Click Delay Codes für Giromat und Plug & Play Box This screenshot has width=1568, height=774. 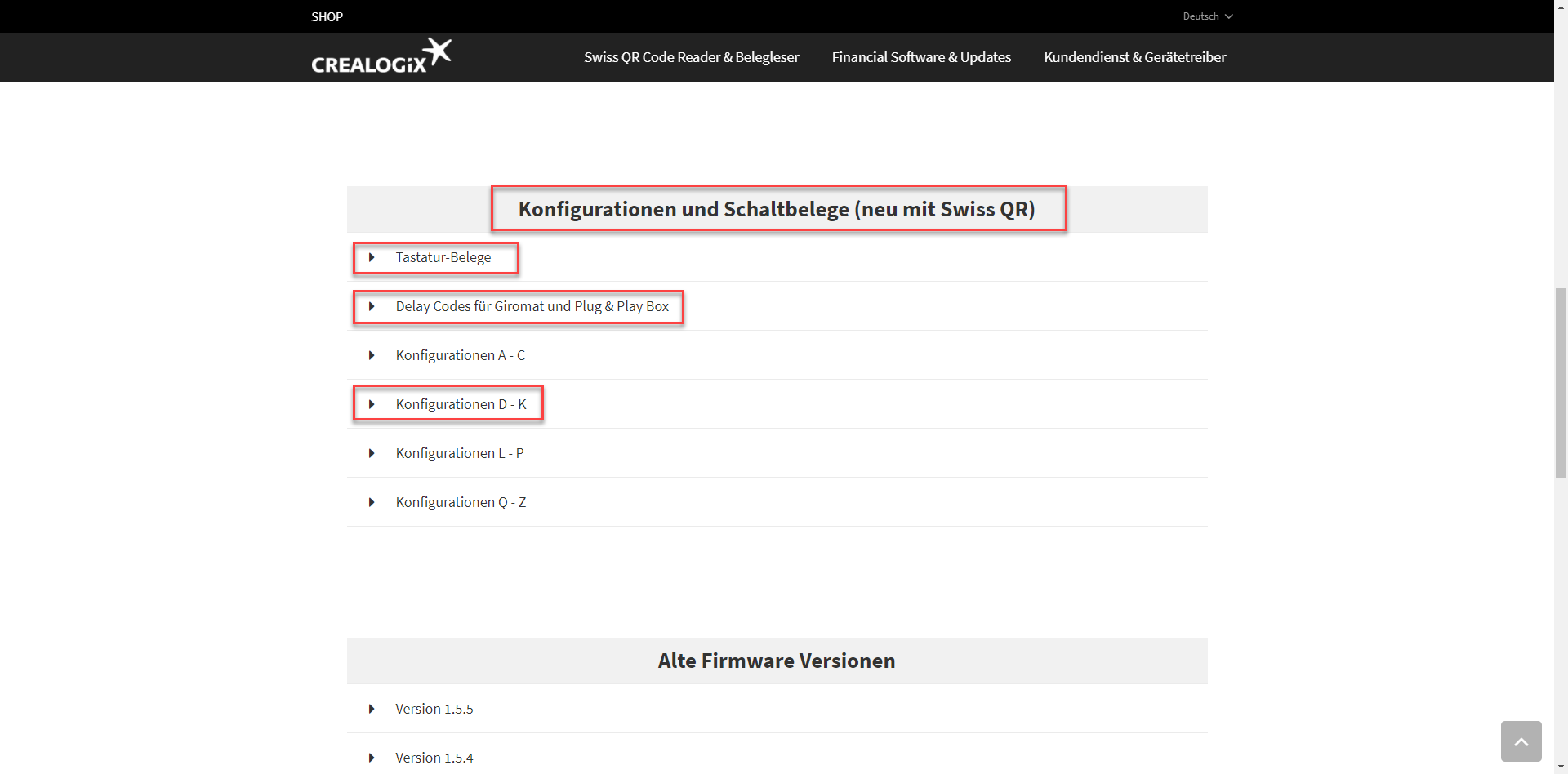[x=532, y=306]
